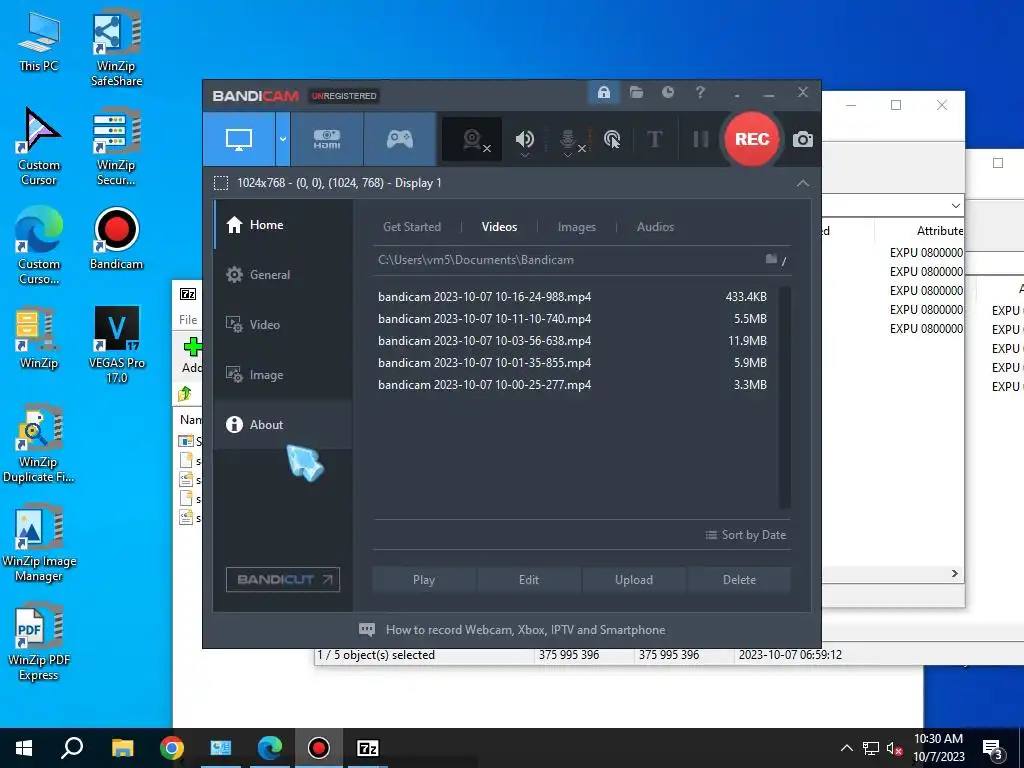1024x768 pixels.
Task: Switch to Images tab
Action: (x=576, y=227)
